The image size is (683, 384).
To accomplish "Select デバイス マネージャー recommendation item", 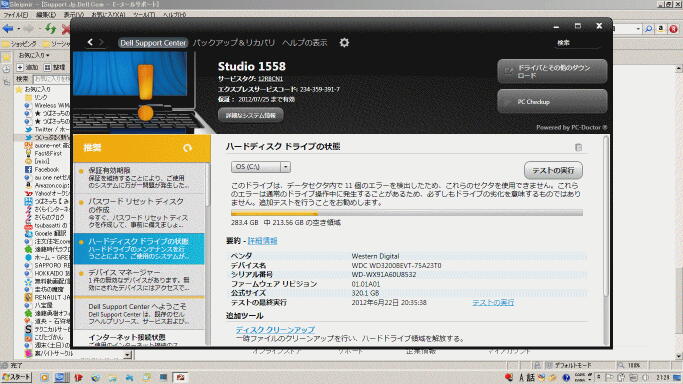I will [139, 280].
